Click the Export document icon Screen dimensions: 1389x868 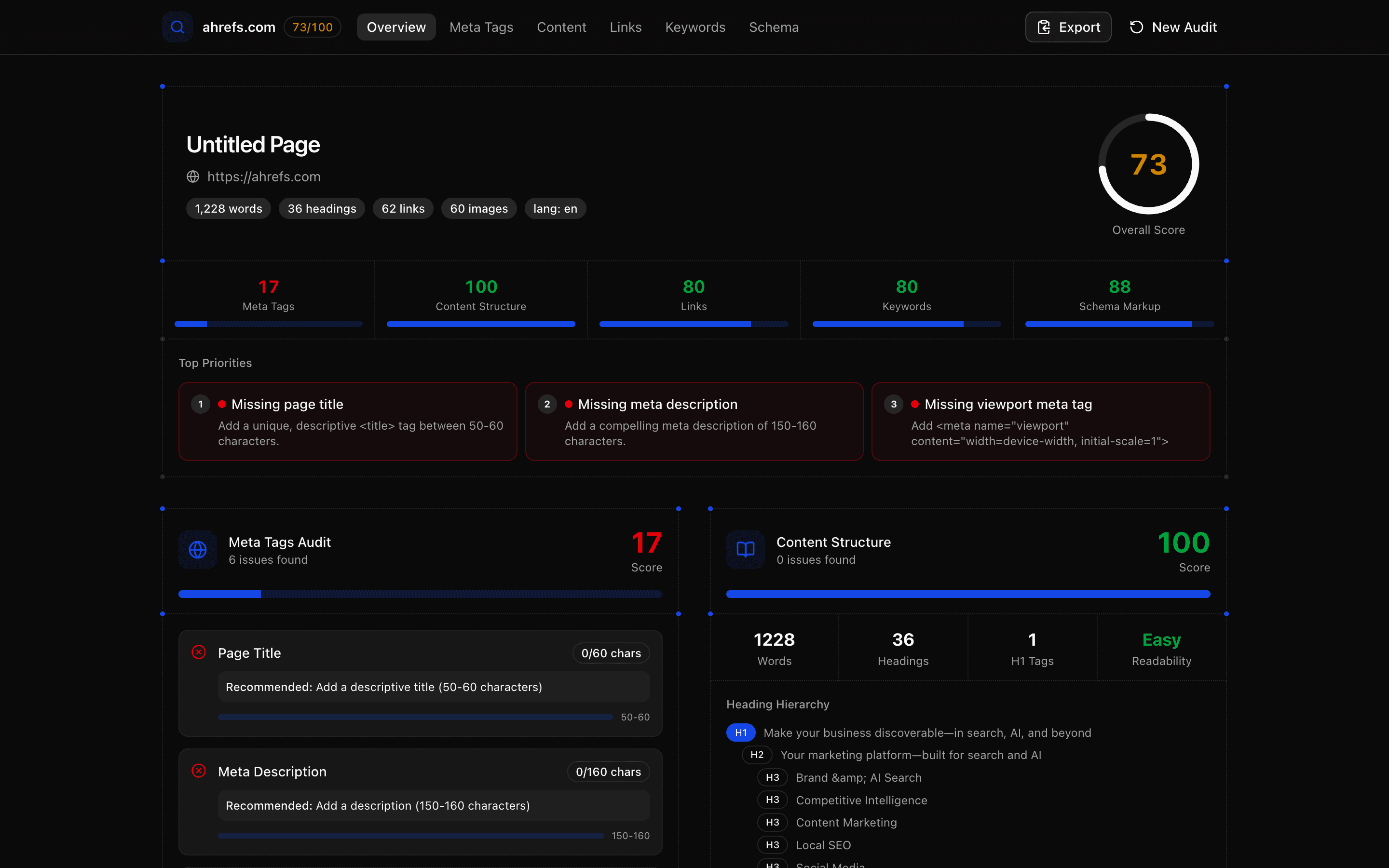click(1044, 27)
